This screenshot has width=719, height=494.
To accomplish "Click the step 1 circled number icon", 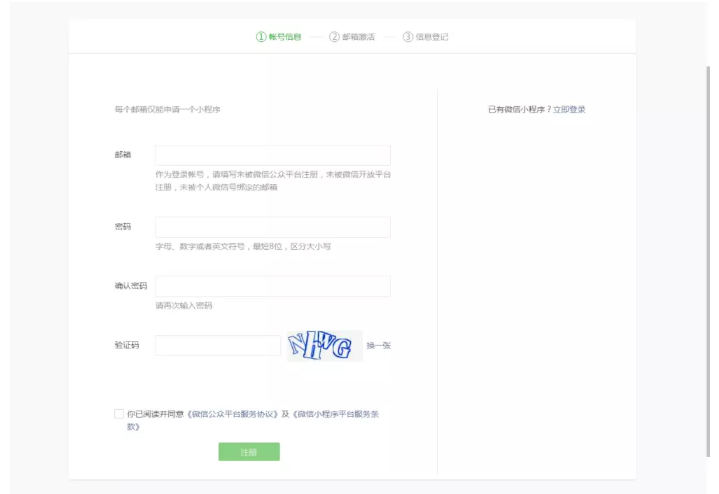I will tap(261, 37).
